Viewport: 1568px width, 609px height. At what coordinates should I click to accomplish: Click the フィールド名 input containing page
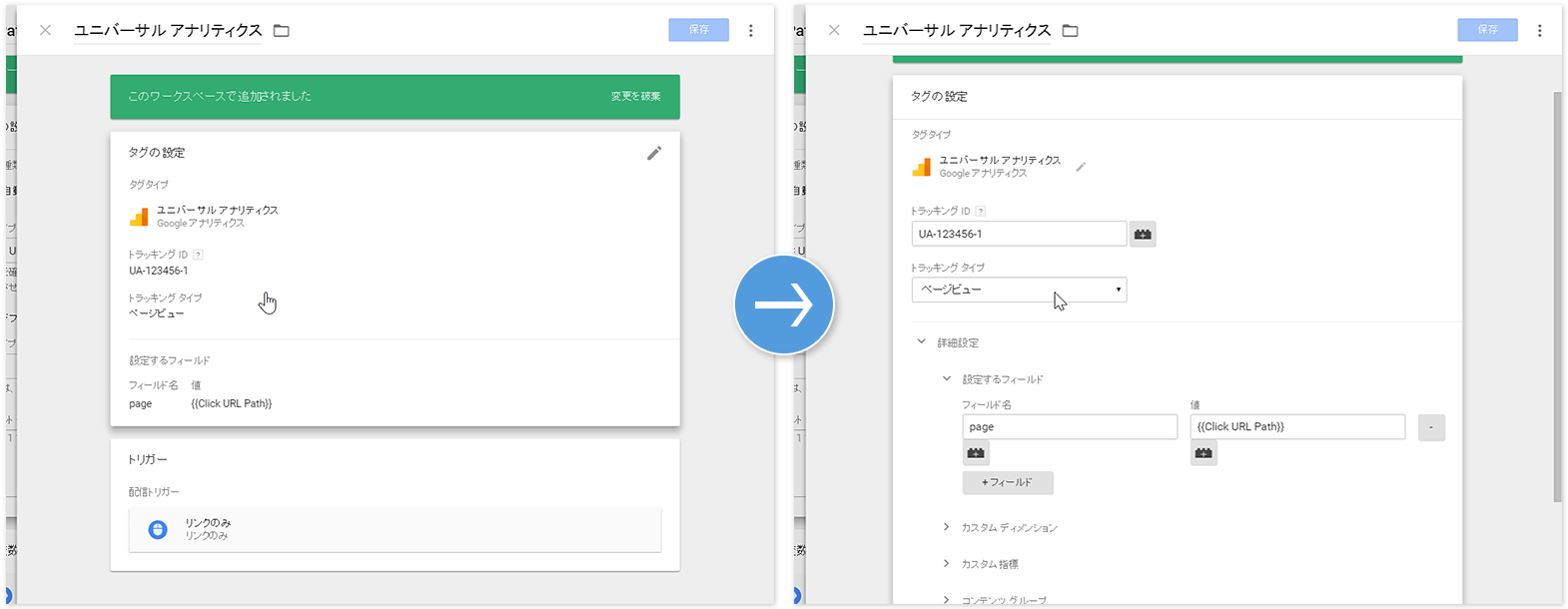(1071, 427)
